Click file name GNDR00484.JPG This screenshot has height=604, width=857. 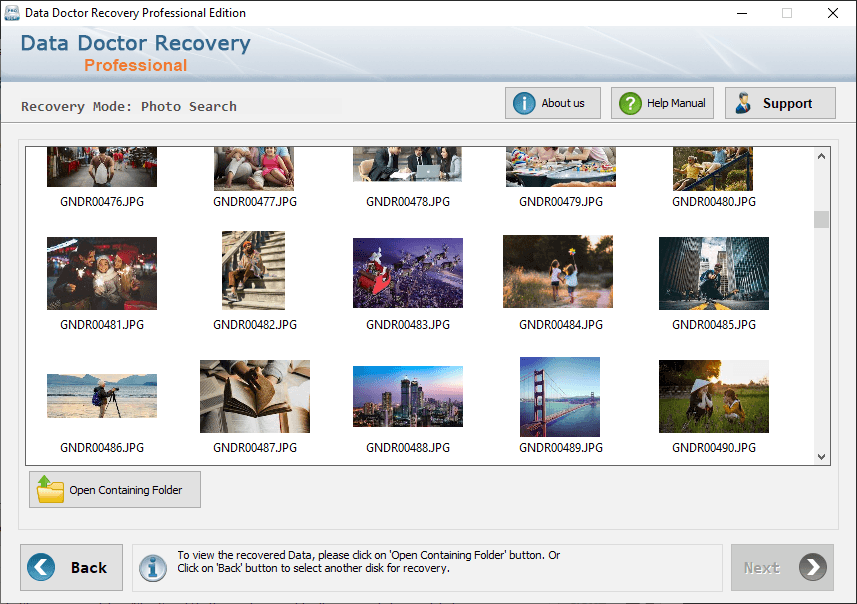click(561, 325)
